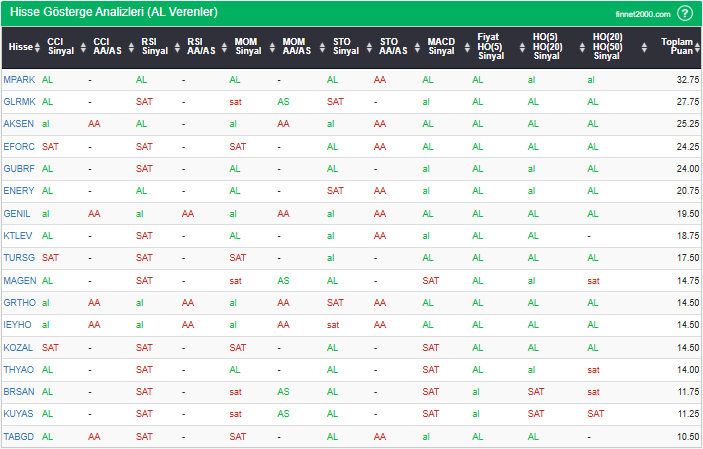The width and height of the screenshot is (703, 449).
Task: Open the MPARK stock link
Action: (18, 79)
